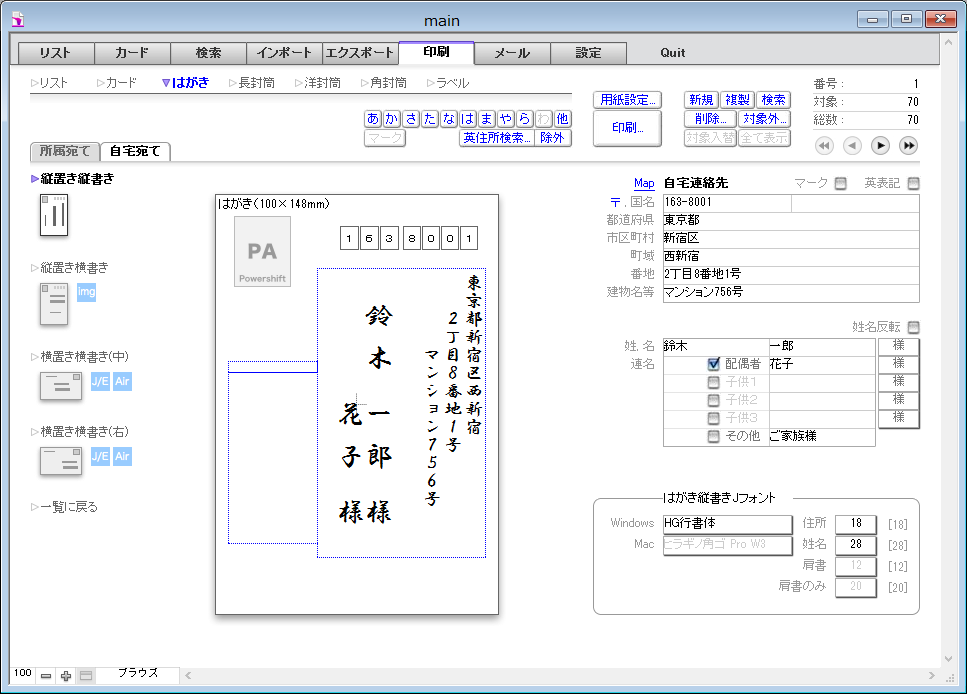Zoom in with the plus icon
The image size is (967, 694).
(66, 676)
